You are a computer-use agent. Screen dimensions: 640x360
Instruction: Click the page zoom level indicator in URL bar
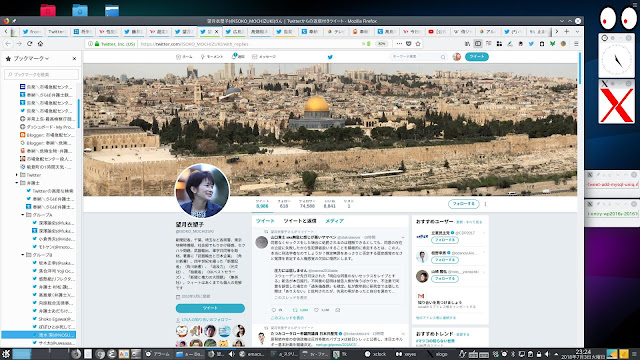point(381,44)
